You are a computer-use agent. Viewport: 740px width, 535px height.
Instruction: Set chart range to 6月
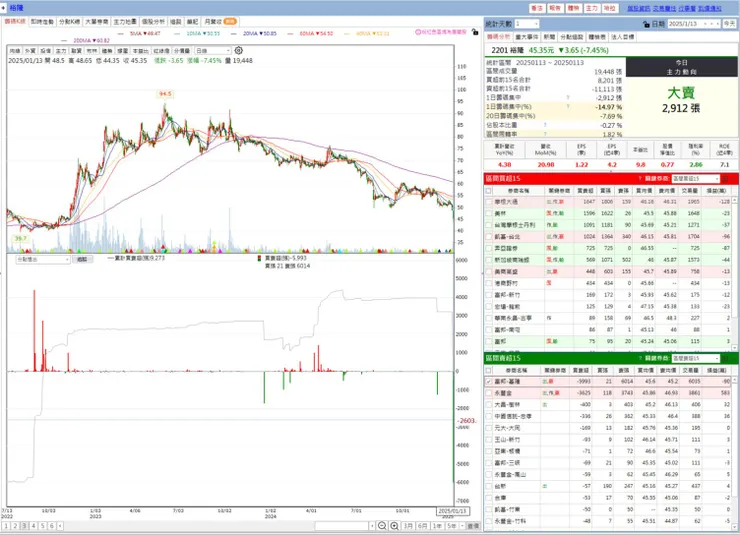(422, 526)
